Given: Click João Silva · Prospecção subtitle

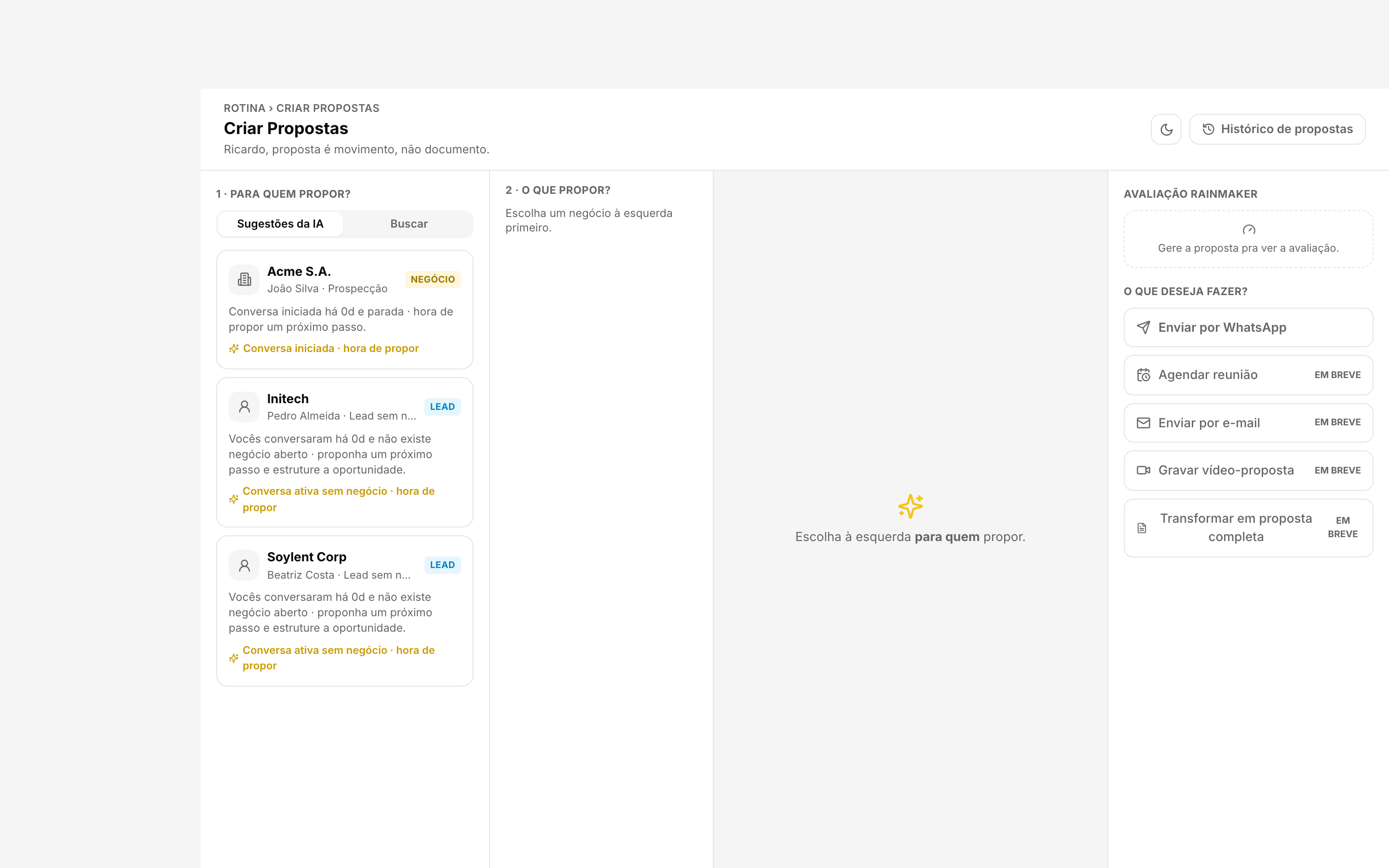Looking at the screenshot, I should [x=327, y=289].
